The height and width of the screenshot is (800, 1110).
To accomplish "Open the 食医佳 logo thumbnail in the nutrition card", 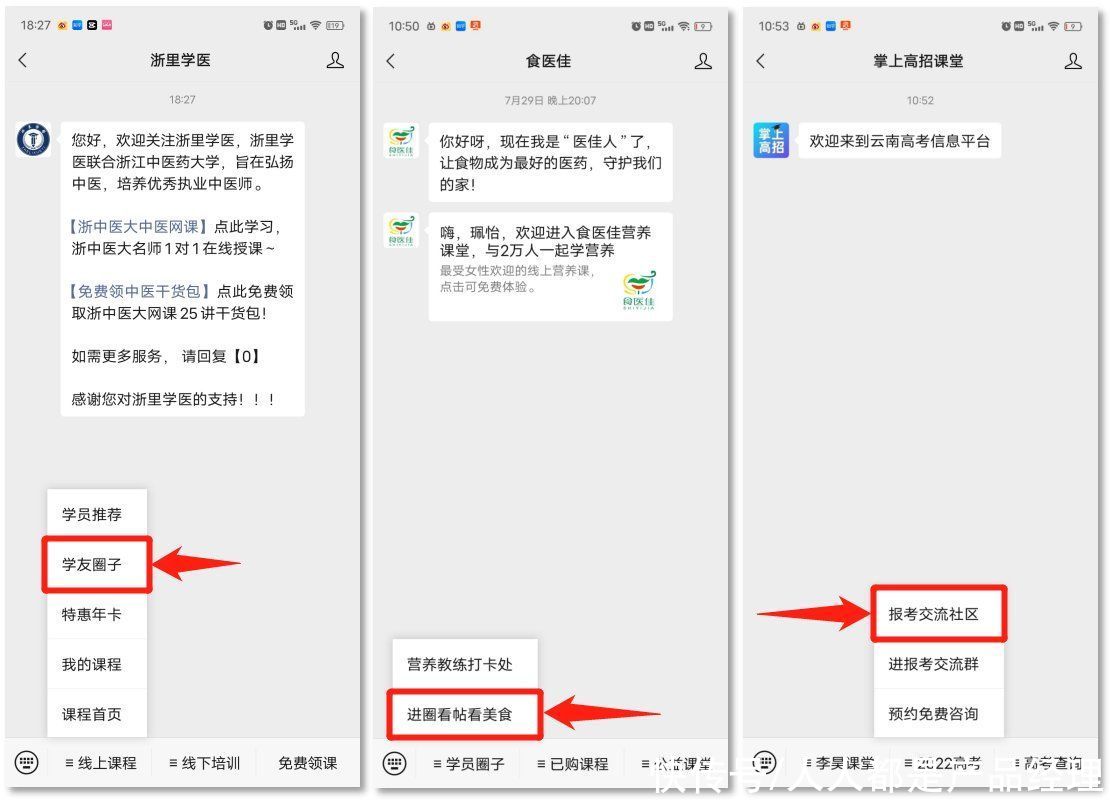I will [x=639, y=290].
